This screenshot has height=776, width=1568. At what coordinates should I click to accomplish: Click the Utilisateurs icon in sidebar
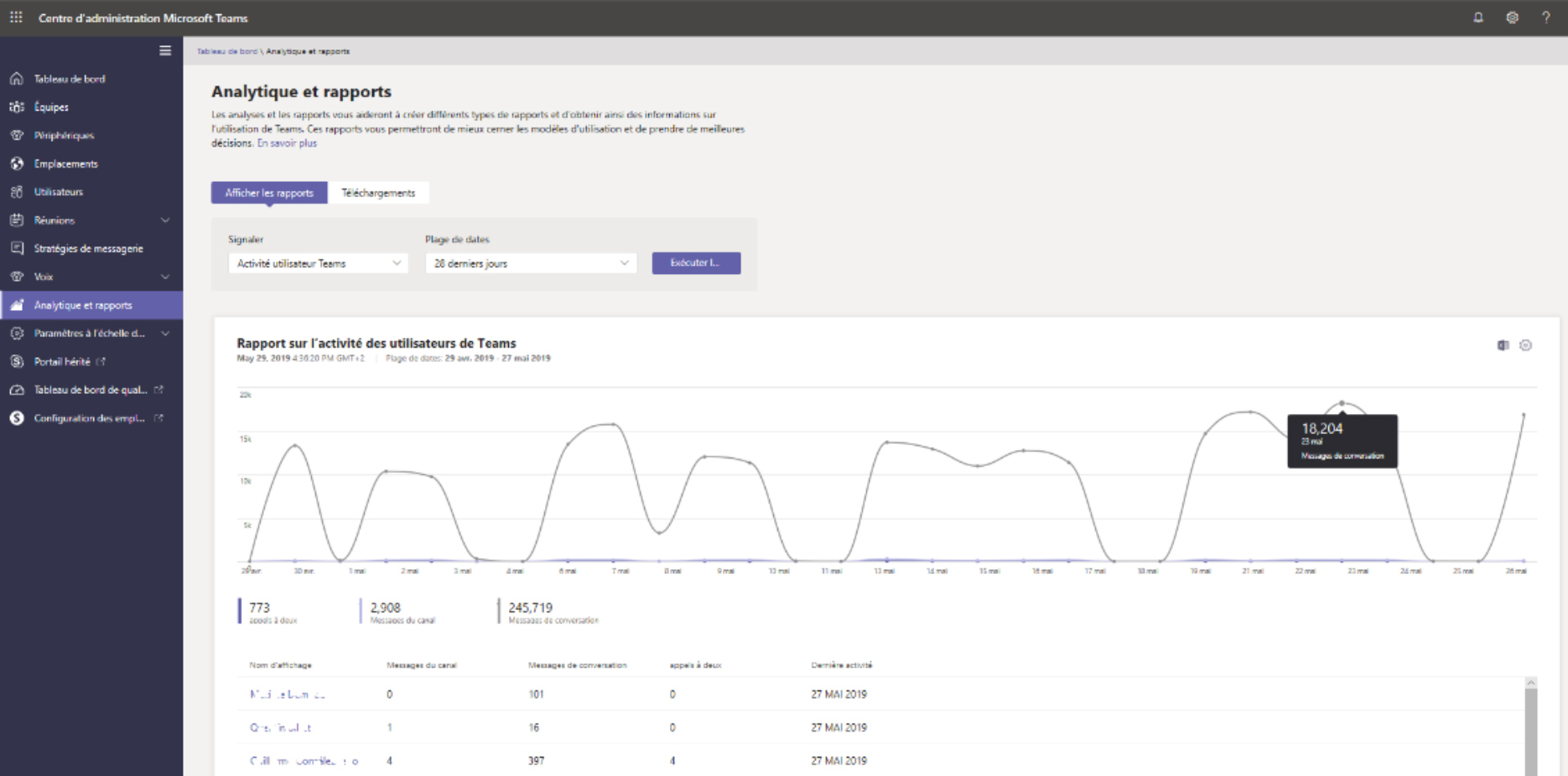pyautogui.click(x=17, y=192)
